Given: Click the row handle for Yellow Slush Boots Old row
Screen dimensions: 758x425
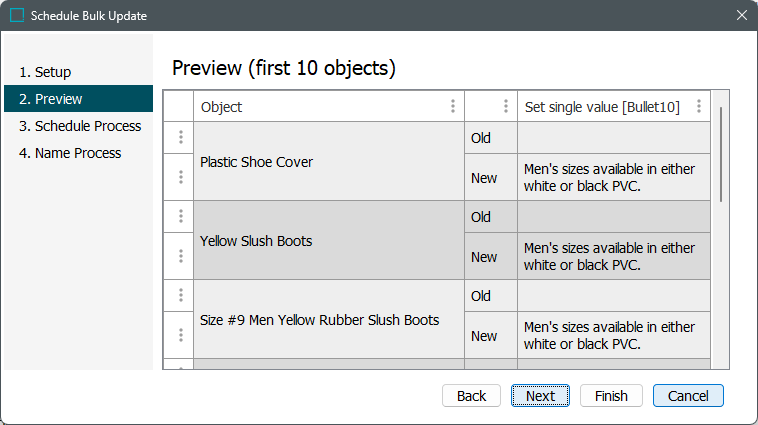Looking at the screenshot, I should coord(180,217).
